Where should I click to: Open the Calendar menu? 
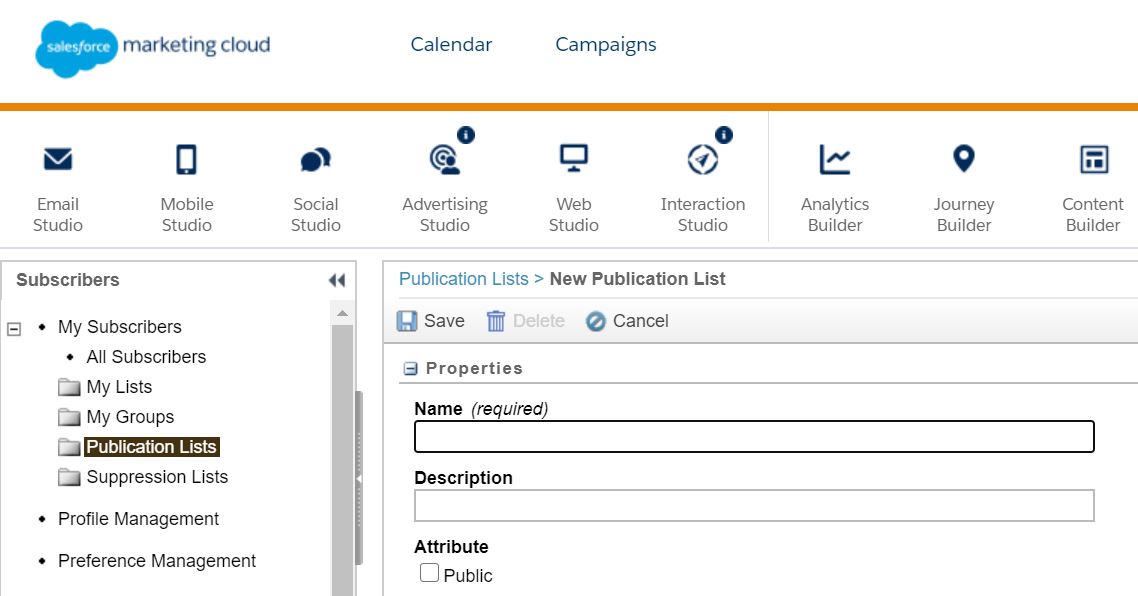point(451,44)
